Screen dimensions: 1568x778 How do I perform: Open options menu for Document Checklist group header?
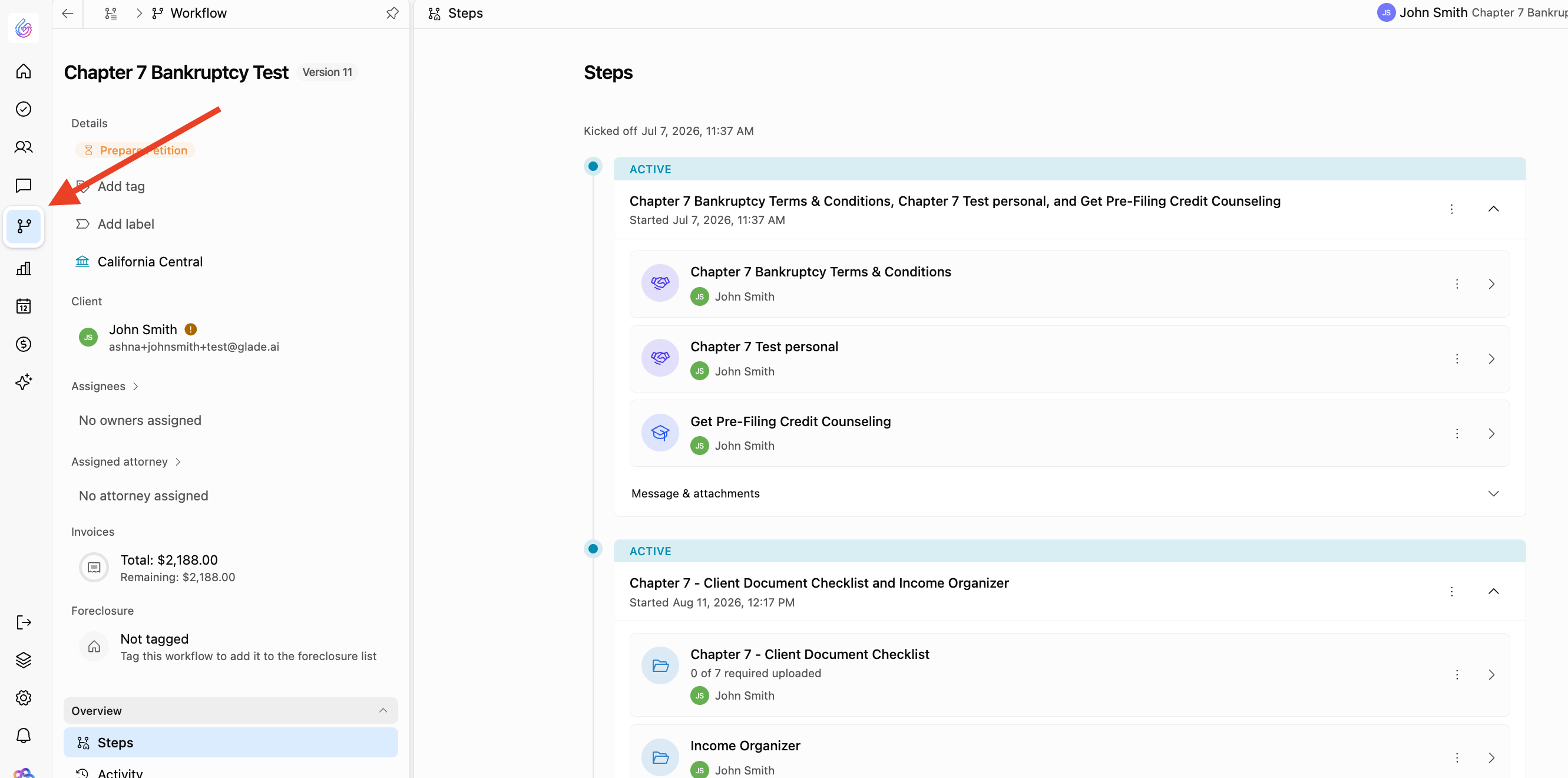click(1452, 592)
